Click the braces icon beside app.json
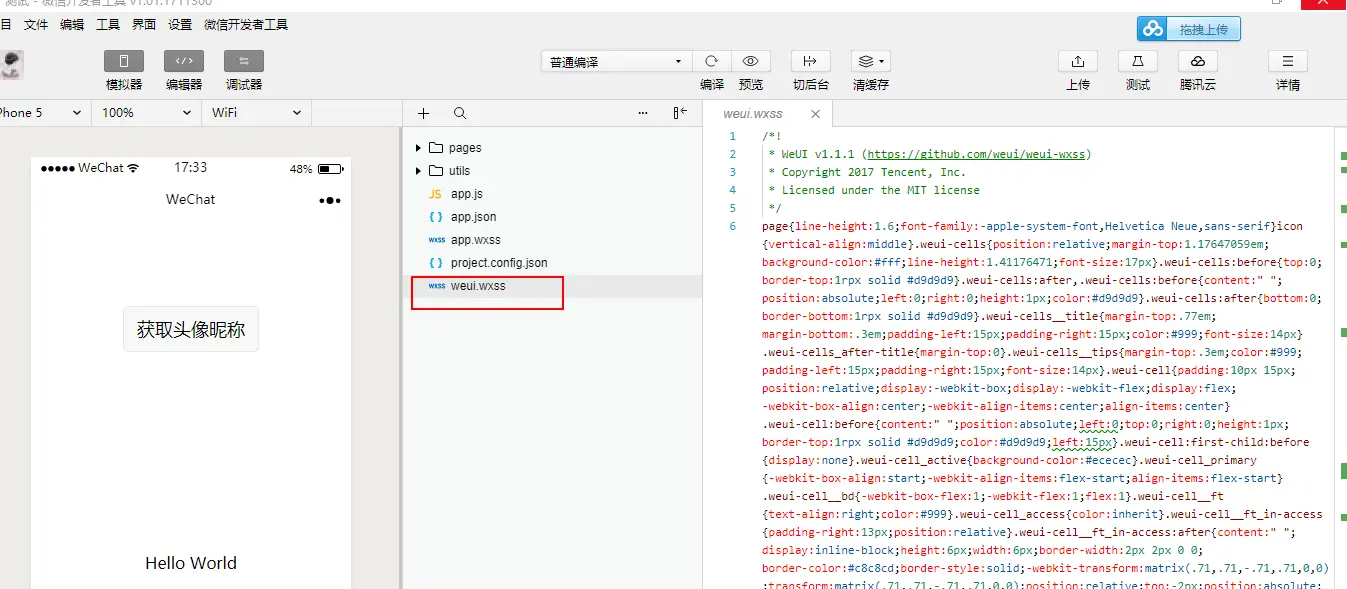Image resolution: width=1347 pixels, height=589 pixels. click(x=436, y=217)
